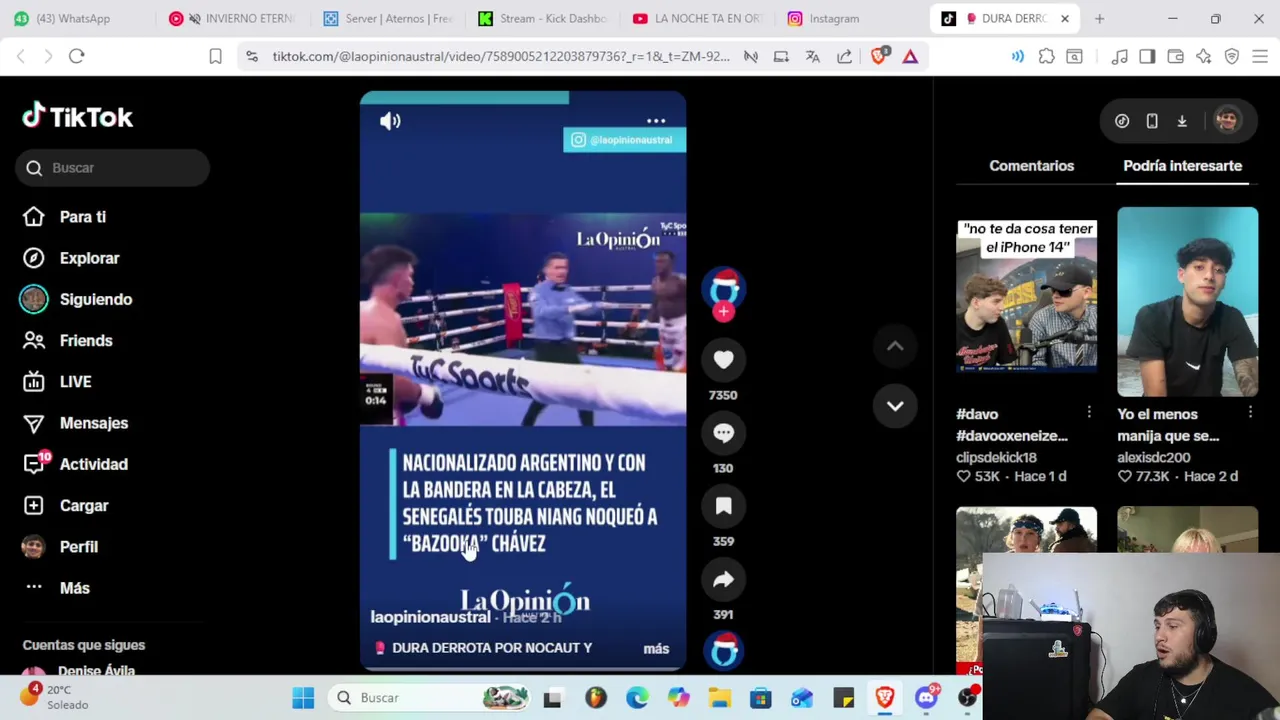
Task: Open the Leo AI sparkle icon
Action: 1203,57
